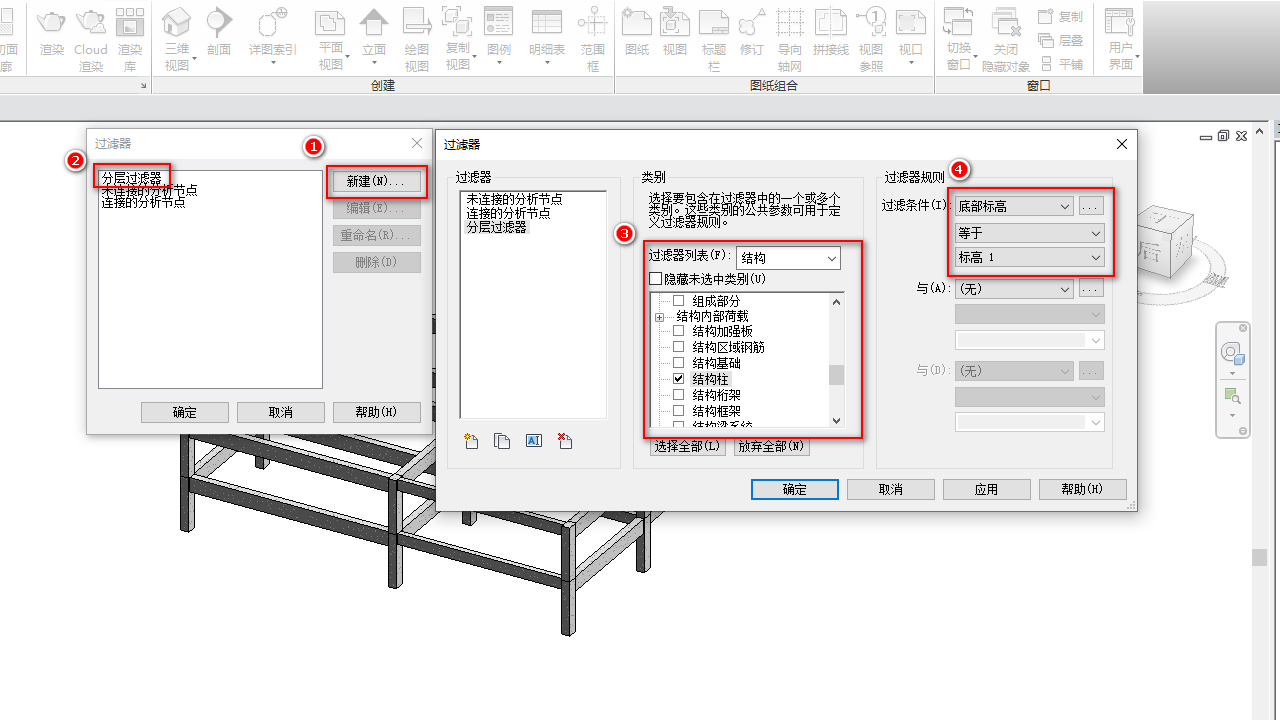Click the 平铺 tile windows item
This screenshot has width=1280, height=720.
(1060, 64)
